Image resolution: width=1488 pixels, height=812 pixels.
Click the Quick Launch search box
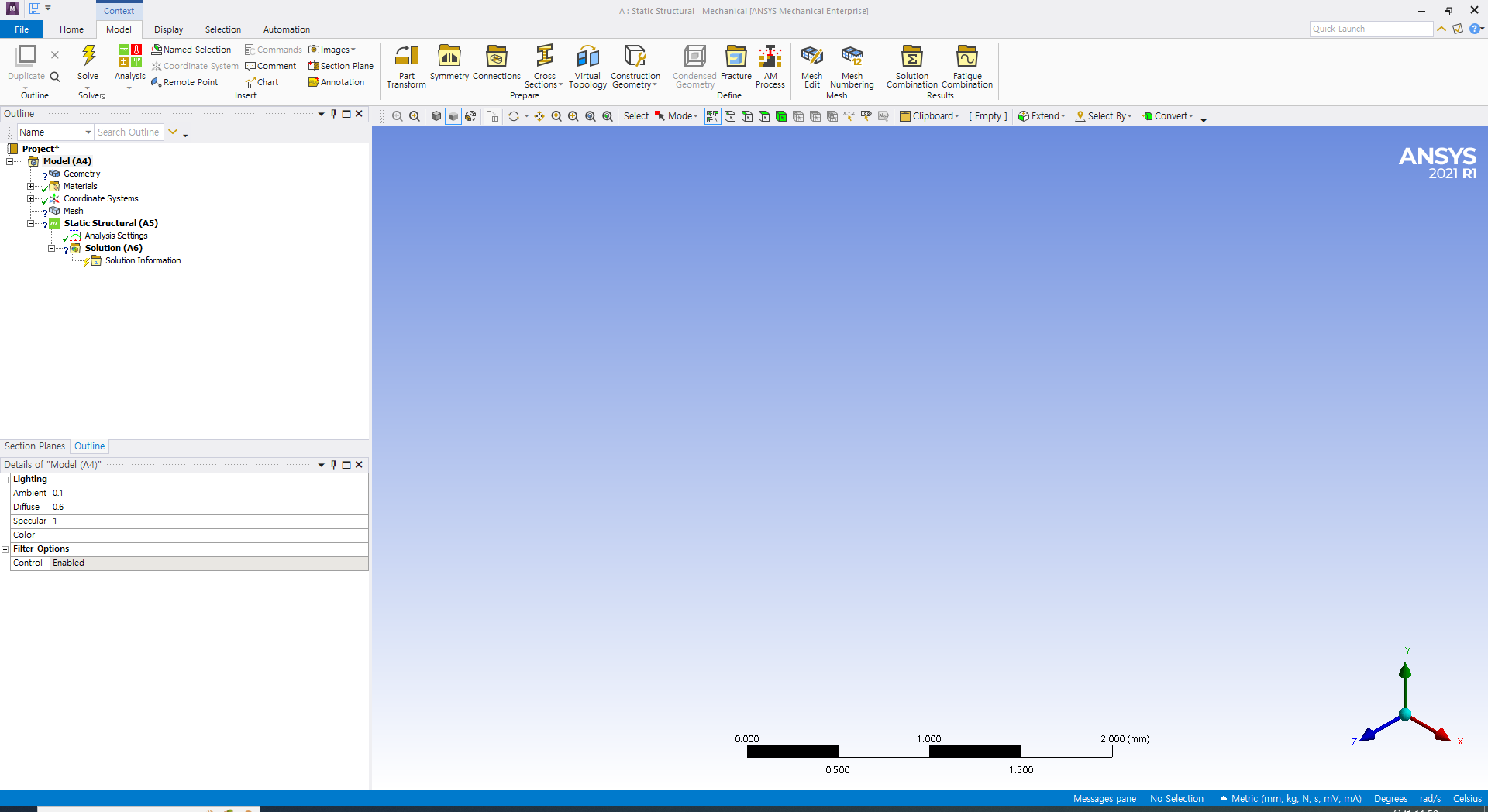(1371, 29)
